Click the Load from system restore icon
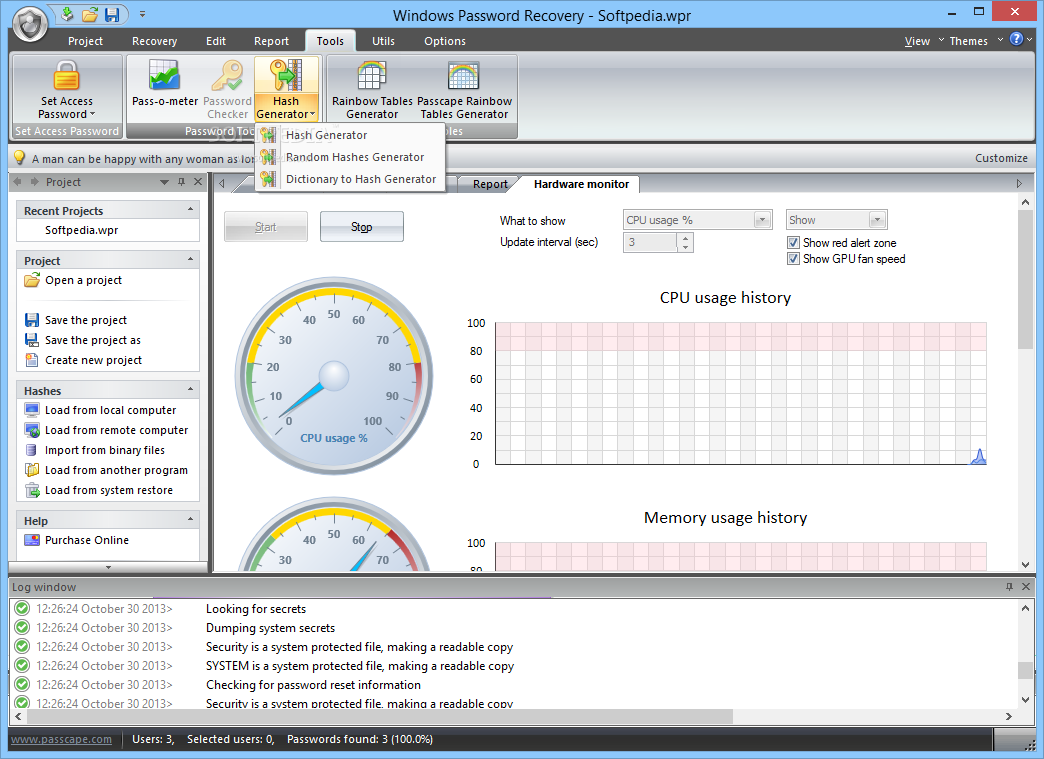Screen dimensions: 1044x759 (x=32, y=490)
